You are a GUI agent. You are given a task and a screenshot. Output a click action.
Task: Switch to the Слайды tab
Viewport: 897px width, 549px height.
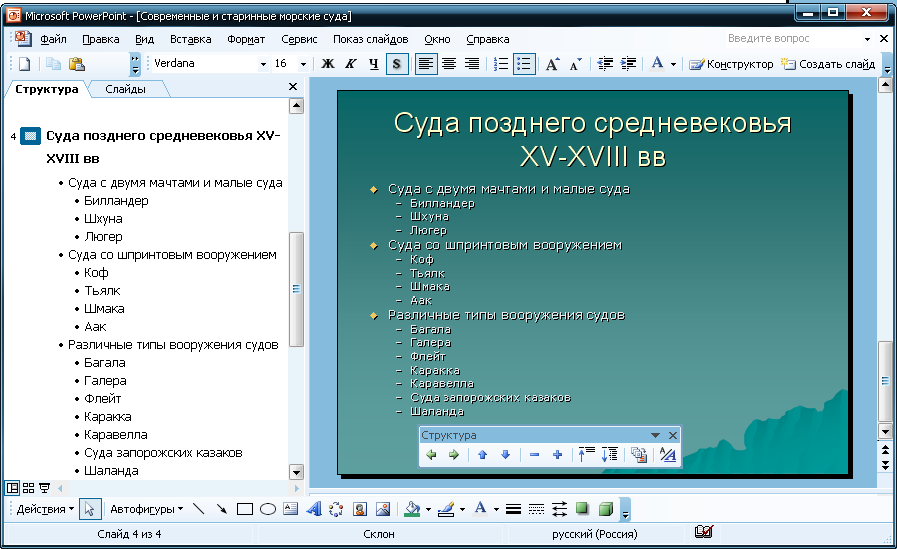125,89
